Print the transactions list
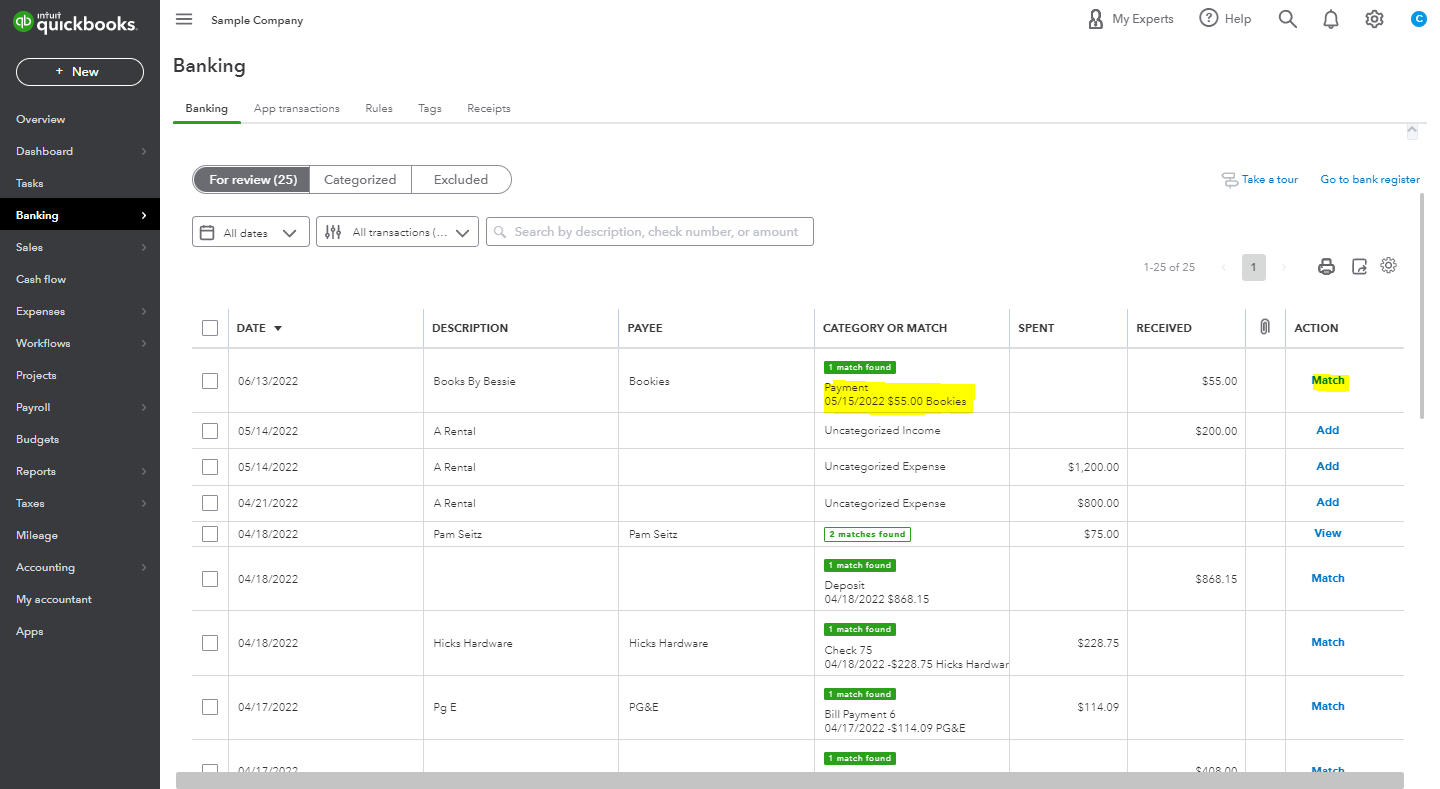 [x=1326, y=266]
